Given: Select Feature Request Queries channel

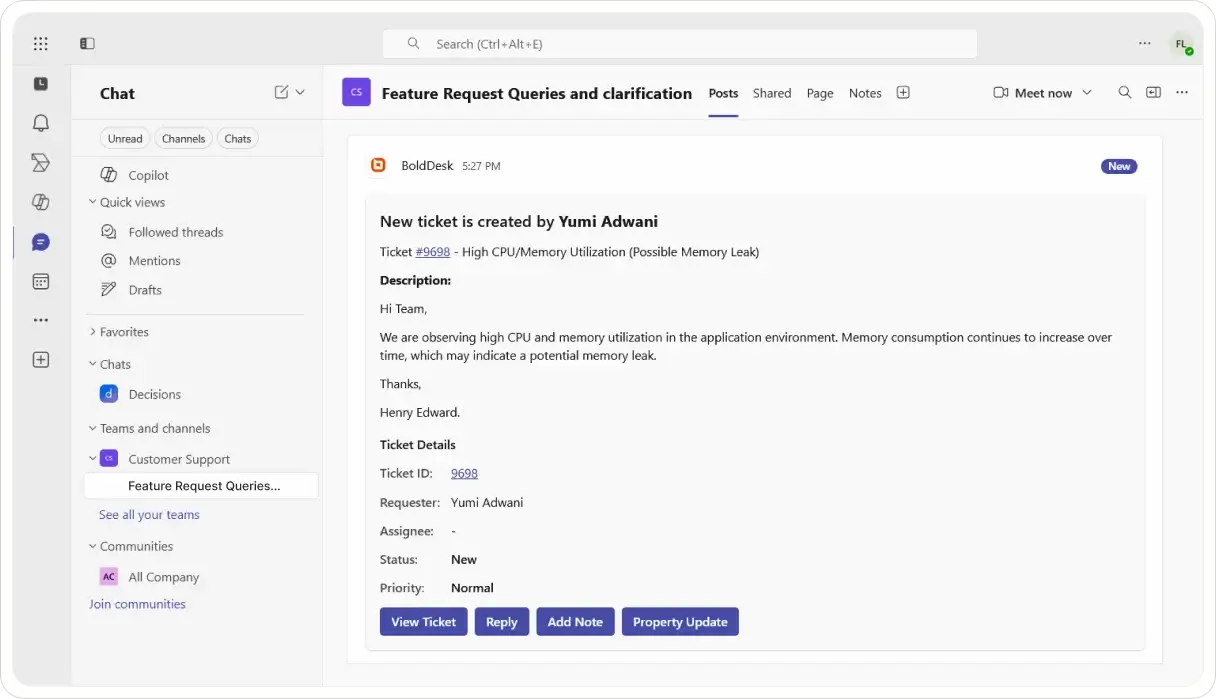Looking at the screenshot, I should 201,486.
